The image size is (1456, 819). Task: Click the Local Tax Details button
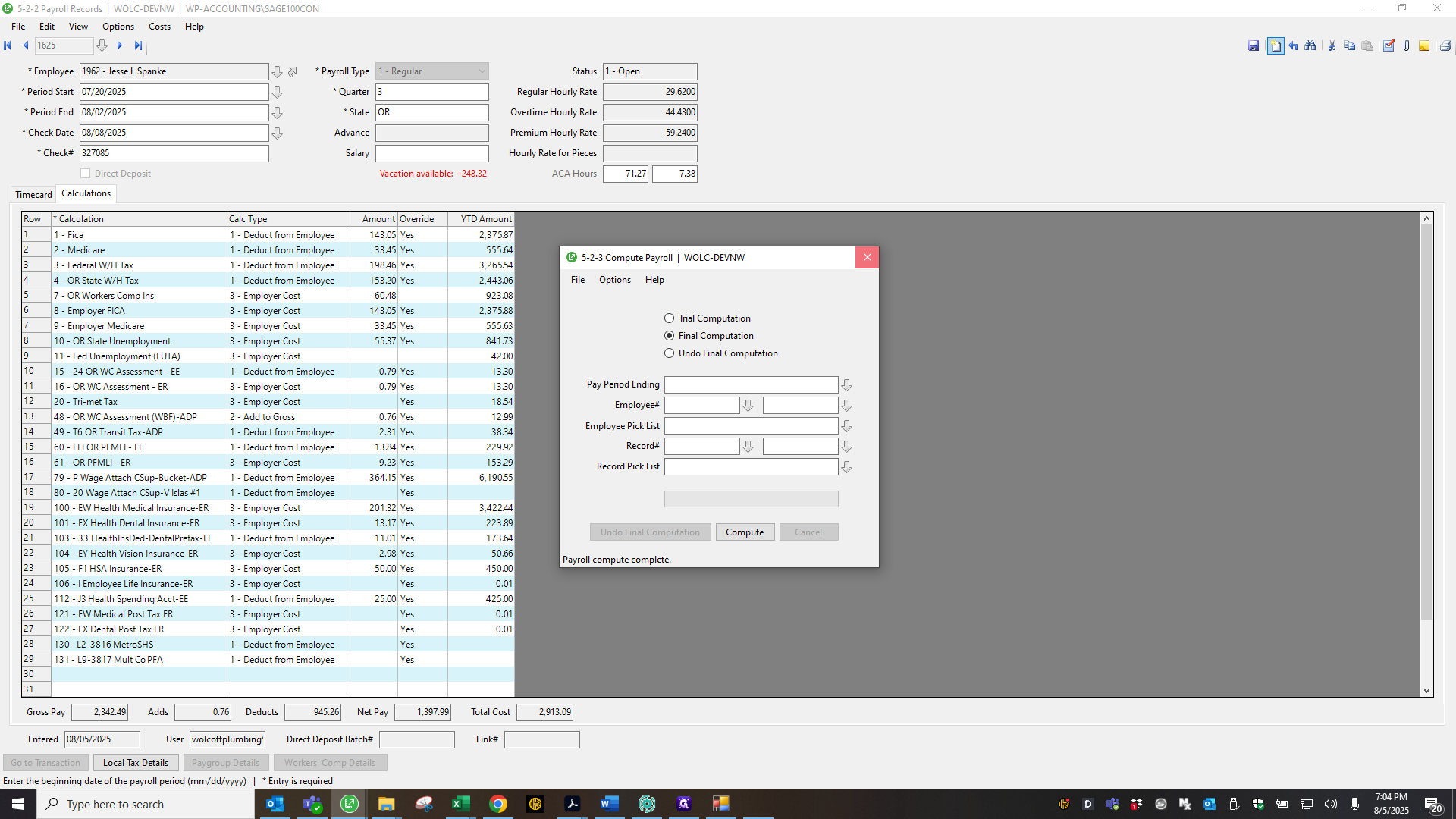(136, 763)
